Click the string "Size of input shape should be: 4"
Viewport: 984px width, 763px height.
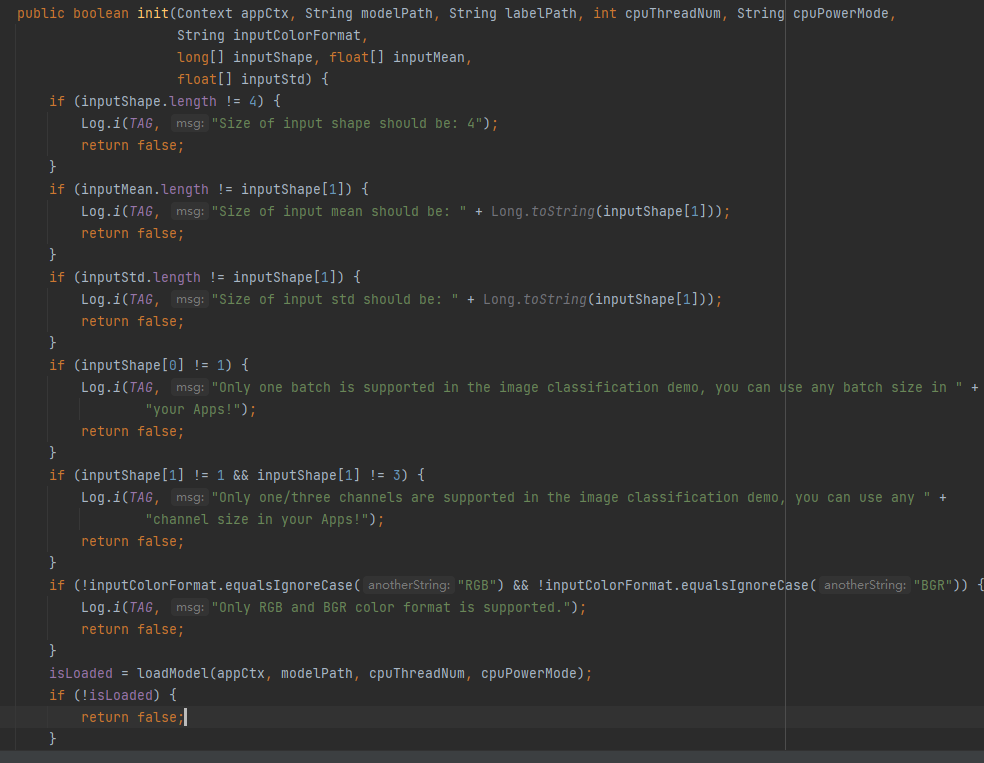(x=346, y=123)
